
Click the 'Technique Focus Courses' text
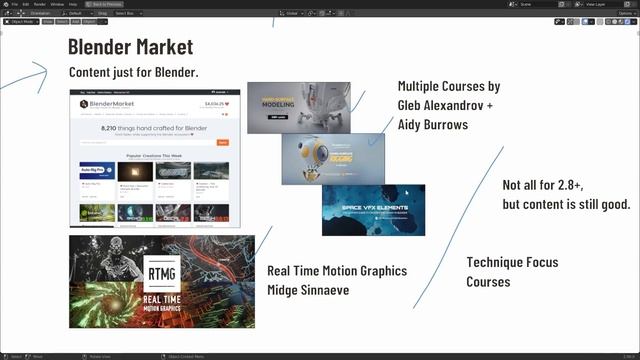click(512, 272)
